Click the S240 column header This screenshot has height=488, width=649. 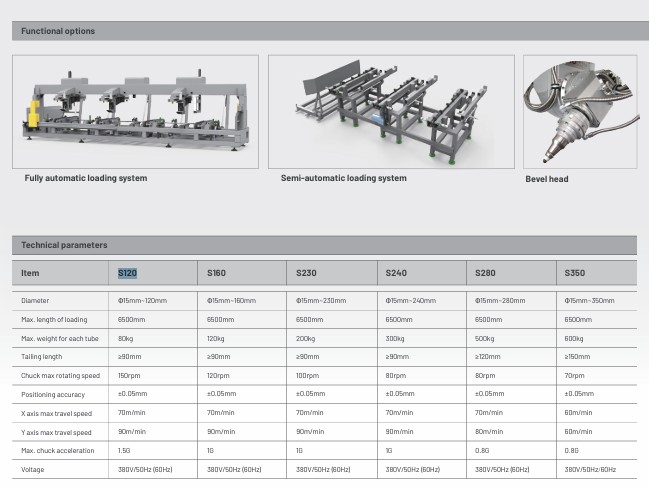click(x=396, y=272)
